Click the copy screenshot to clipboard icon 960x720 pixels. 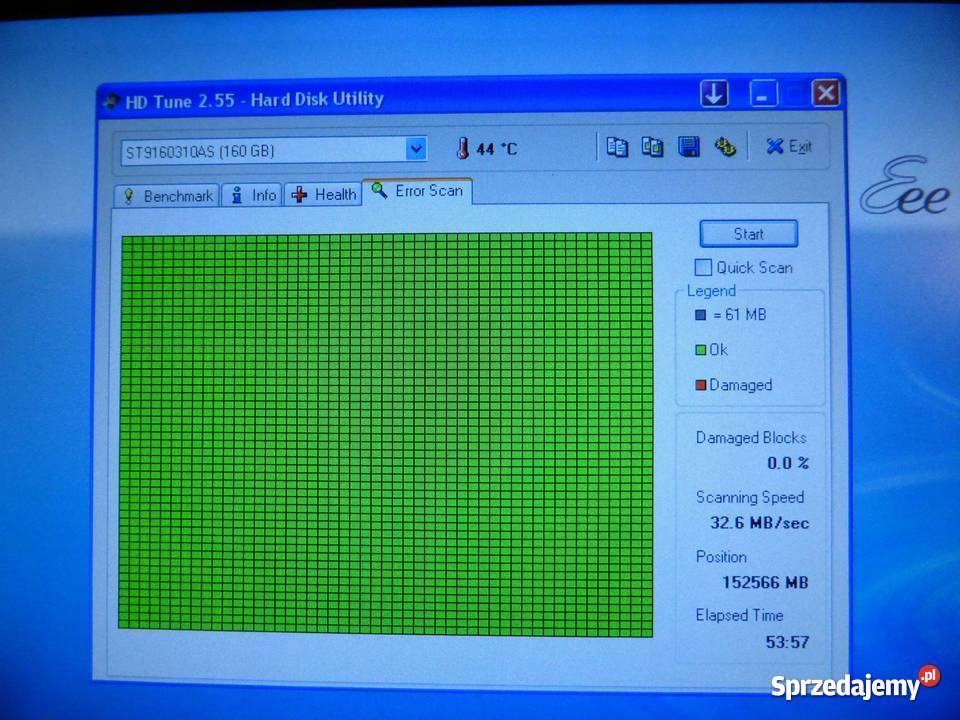[x=652, y=147]
